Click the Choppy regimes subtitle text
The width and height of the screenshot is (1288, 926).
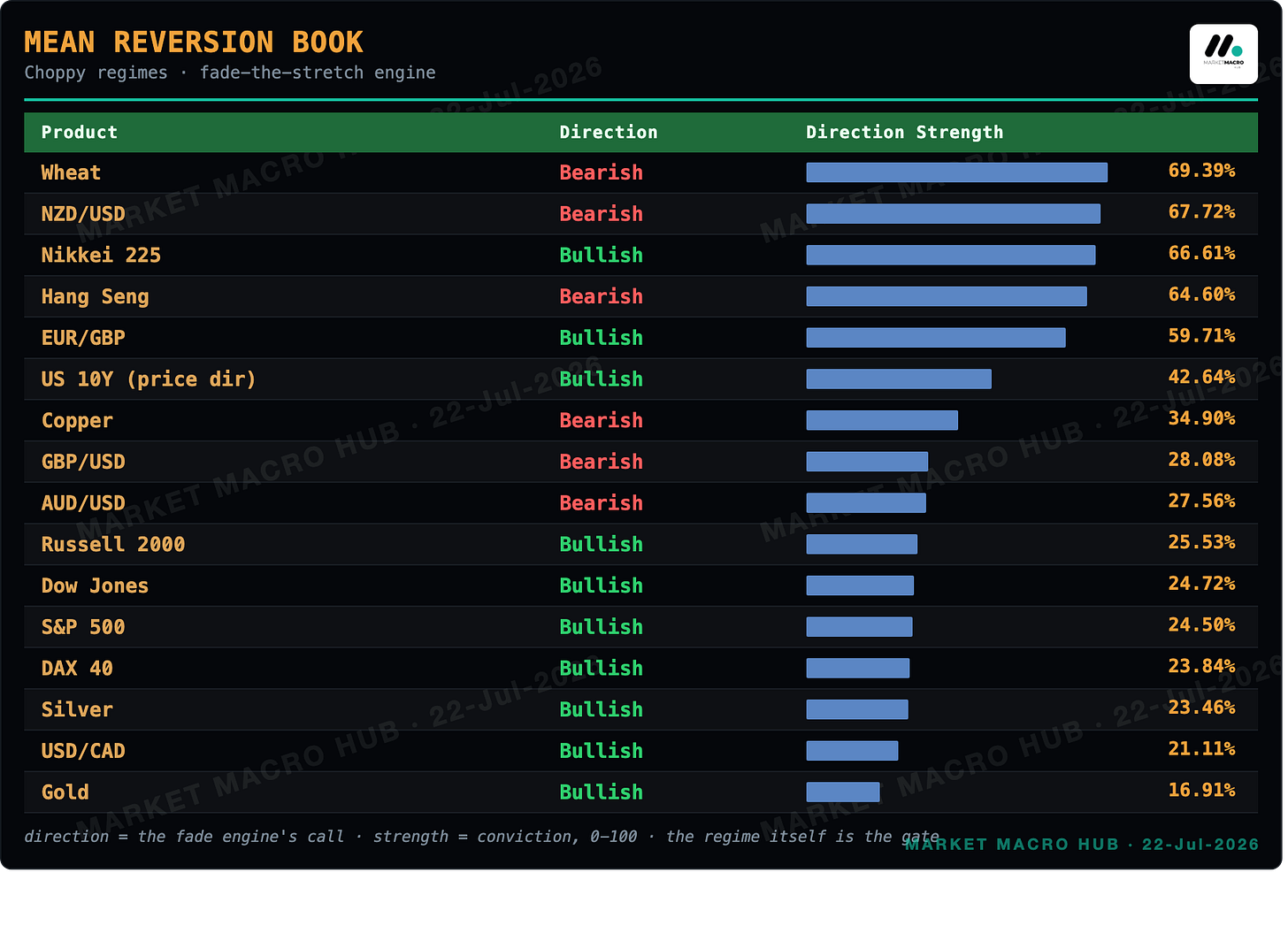tap(230, 73)
